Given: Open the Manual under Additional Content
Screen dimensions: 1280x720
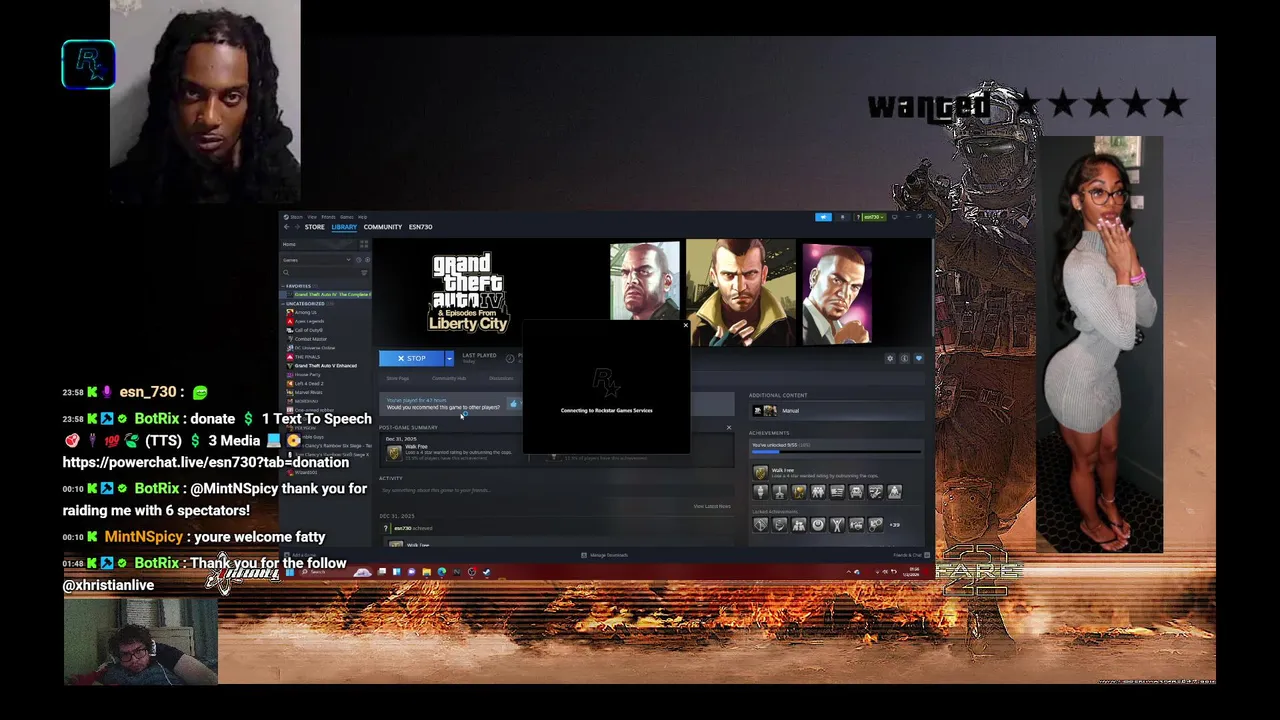Looking at the screenshot, I should (837, 411).
